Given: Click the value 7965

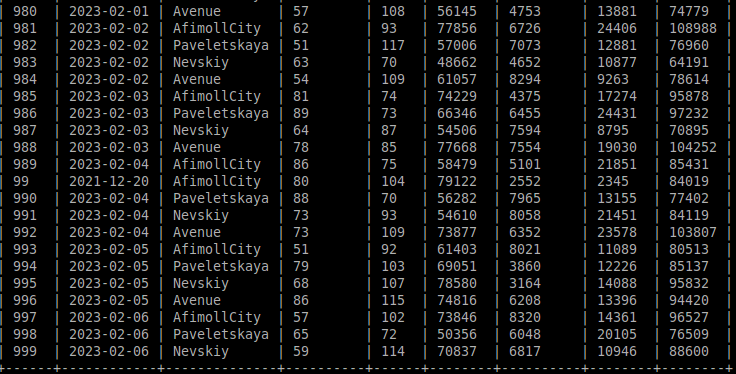Looking at the screenshot, I should pos(525,198).
